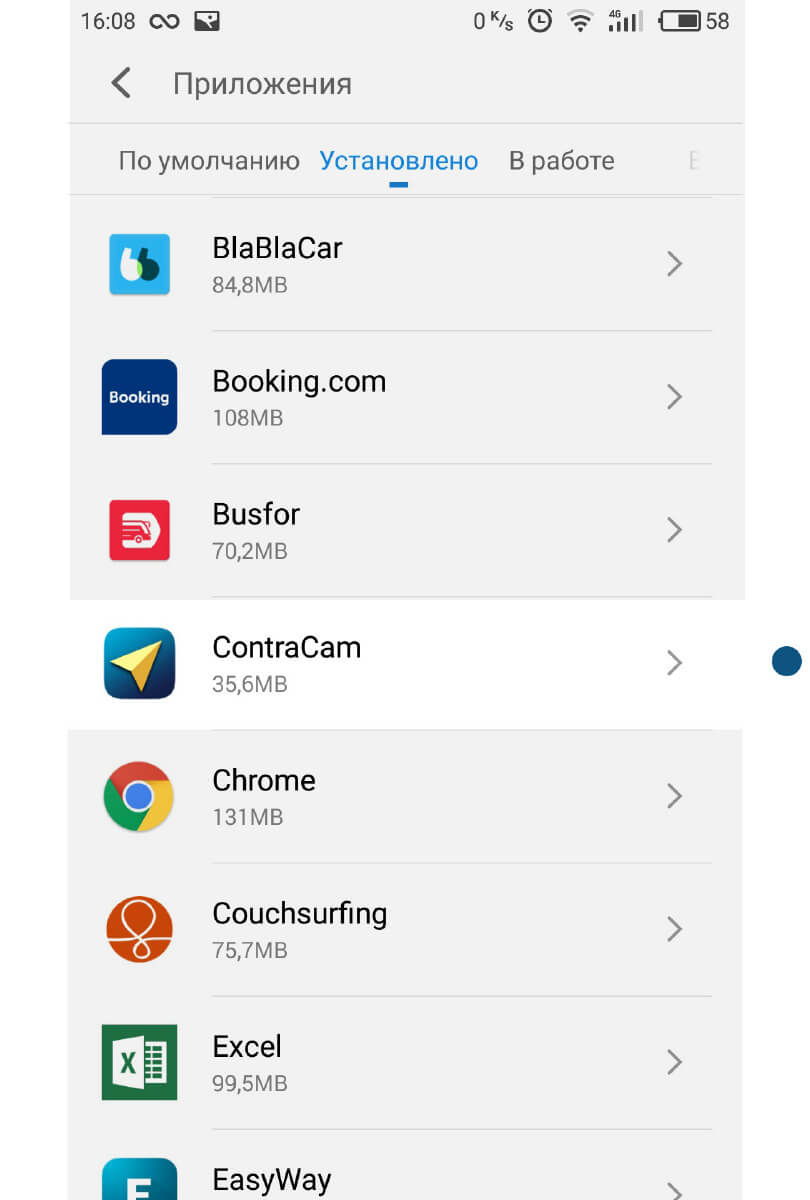Image resolution: width=810 pixels, height=1200 pixels.
Task: Tap the back arrow next to Приложения
Action: point(121,83)
